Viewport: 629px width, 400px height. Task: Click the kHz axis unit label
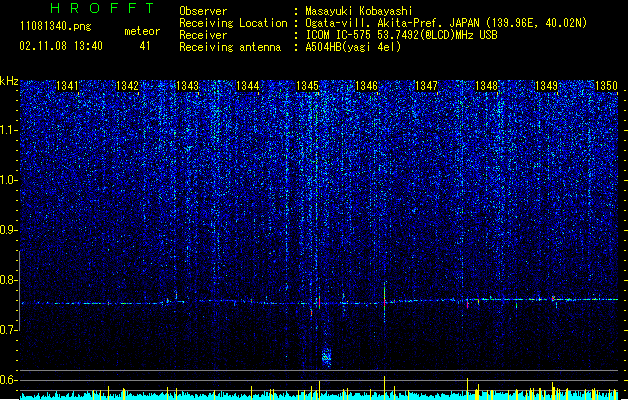click(x=9, y=81)
